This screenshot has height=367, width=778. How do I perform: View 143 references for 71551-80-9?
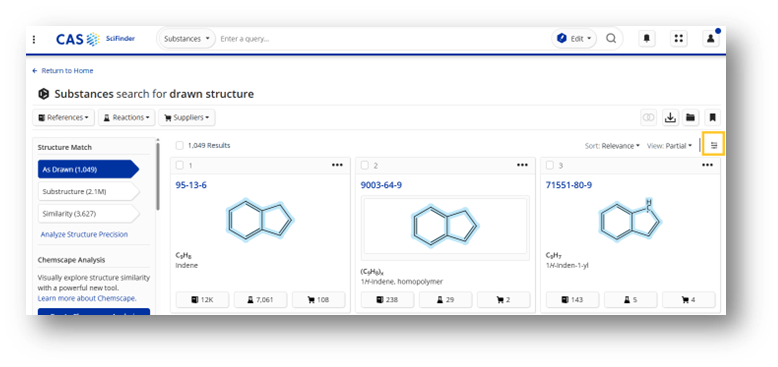pos(573,300)
